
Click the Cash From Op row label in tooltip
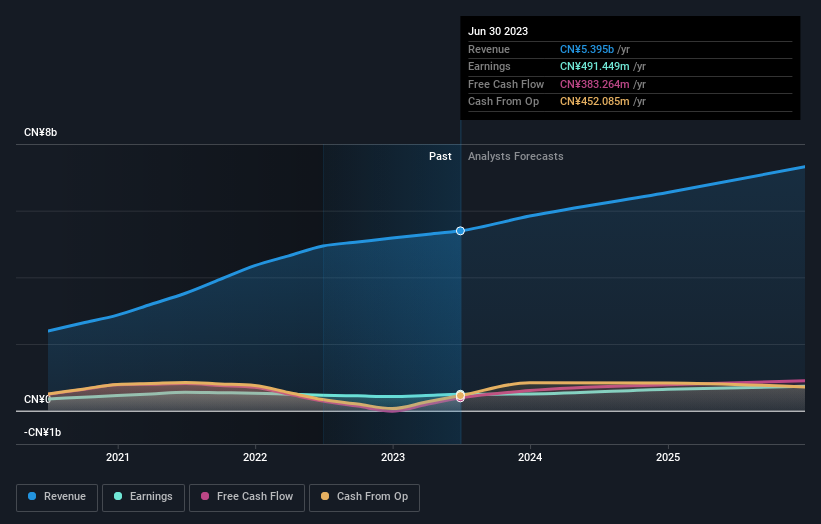[x=503, y=102]
